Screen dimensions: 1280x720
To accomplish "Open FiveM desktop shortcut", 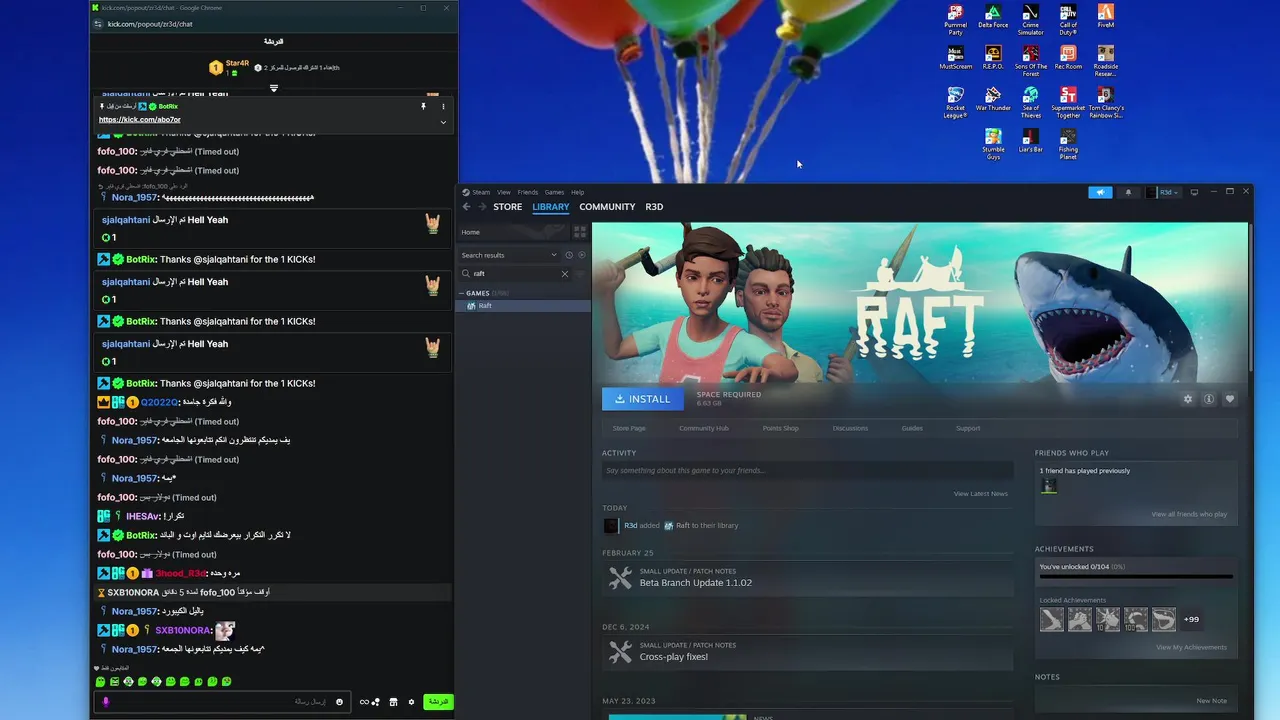I will point(1105,17).
